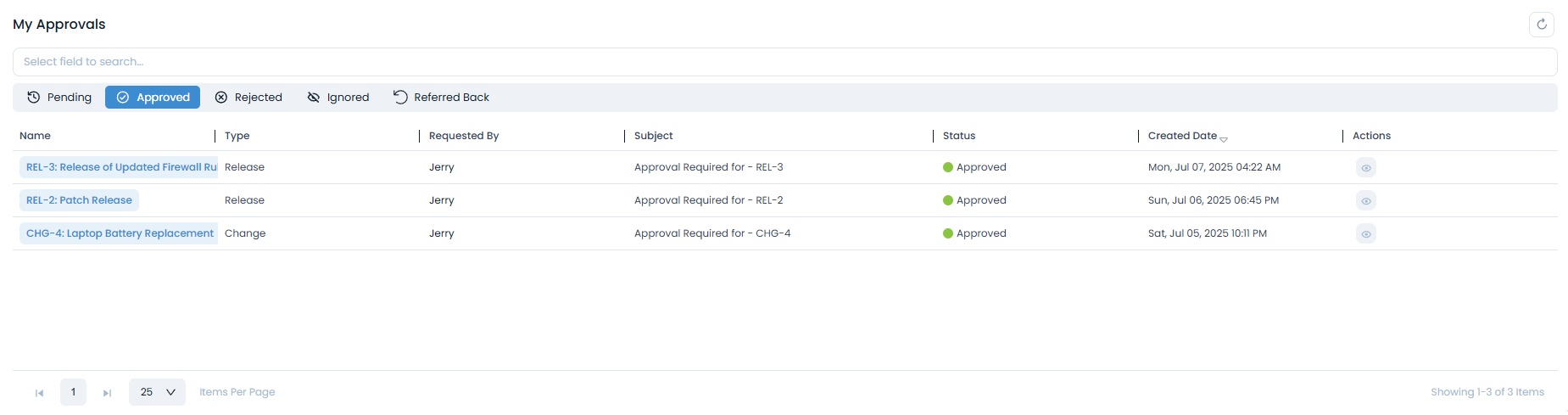The image size is (1568, 415).
Task: Open REL-2: Patch Release link
Action: click(79, 200)
